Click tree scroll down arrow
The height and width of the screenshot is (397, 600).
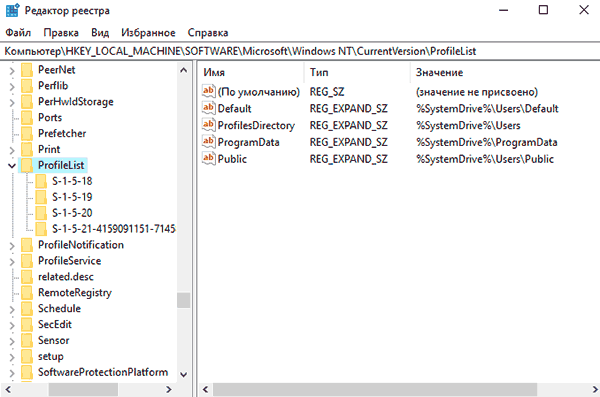click(x=184, y=374)
